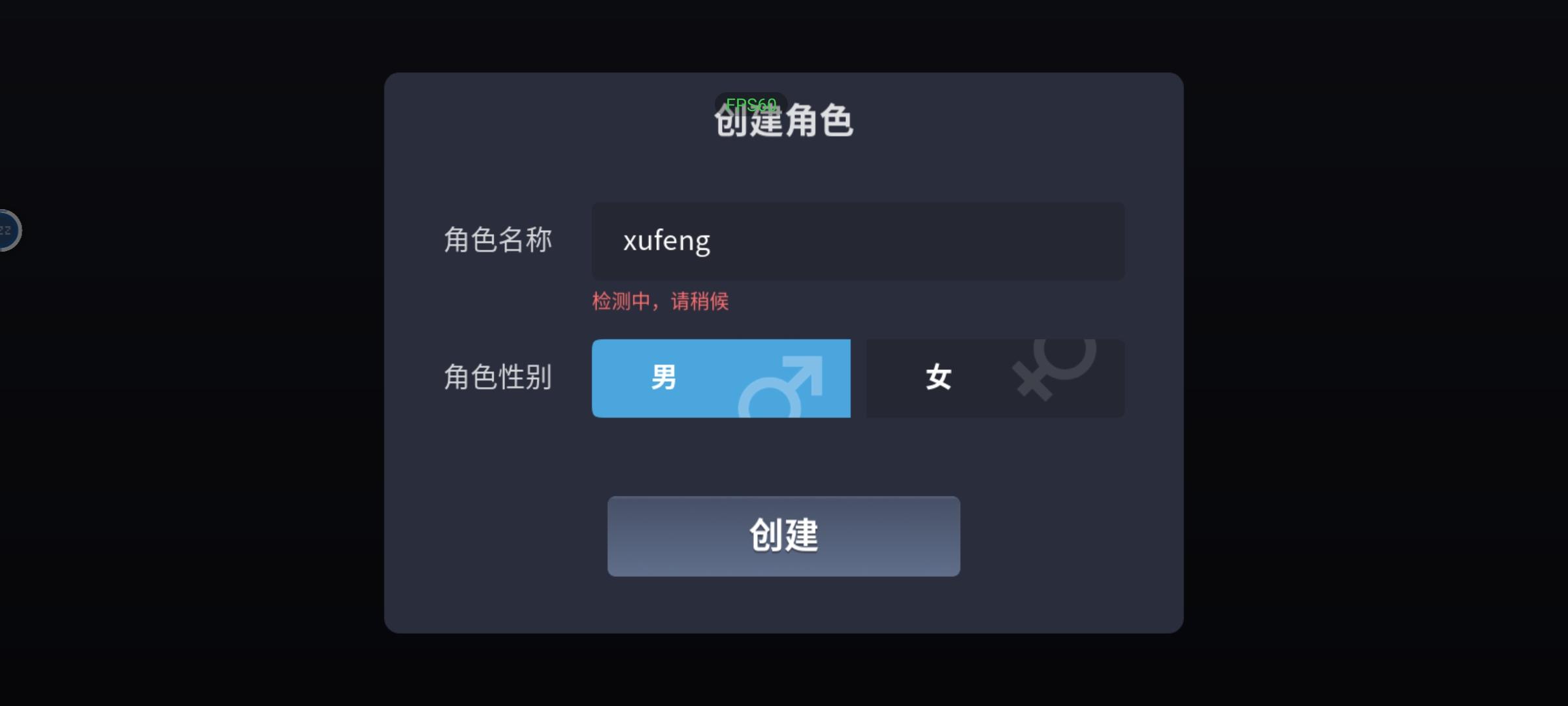Click the 角色名称 label

498,240
